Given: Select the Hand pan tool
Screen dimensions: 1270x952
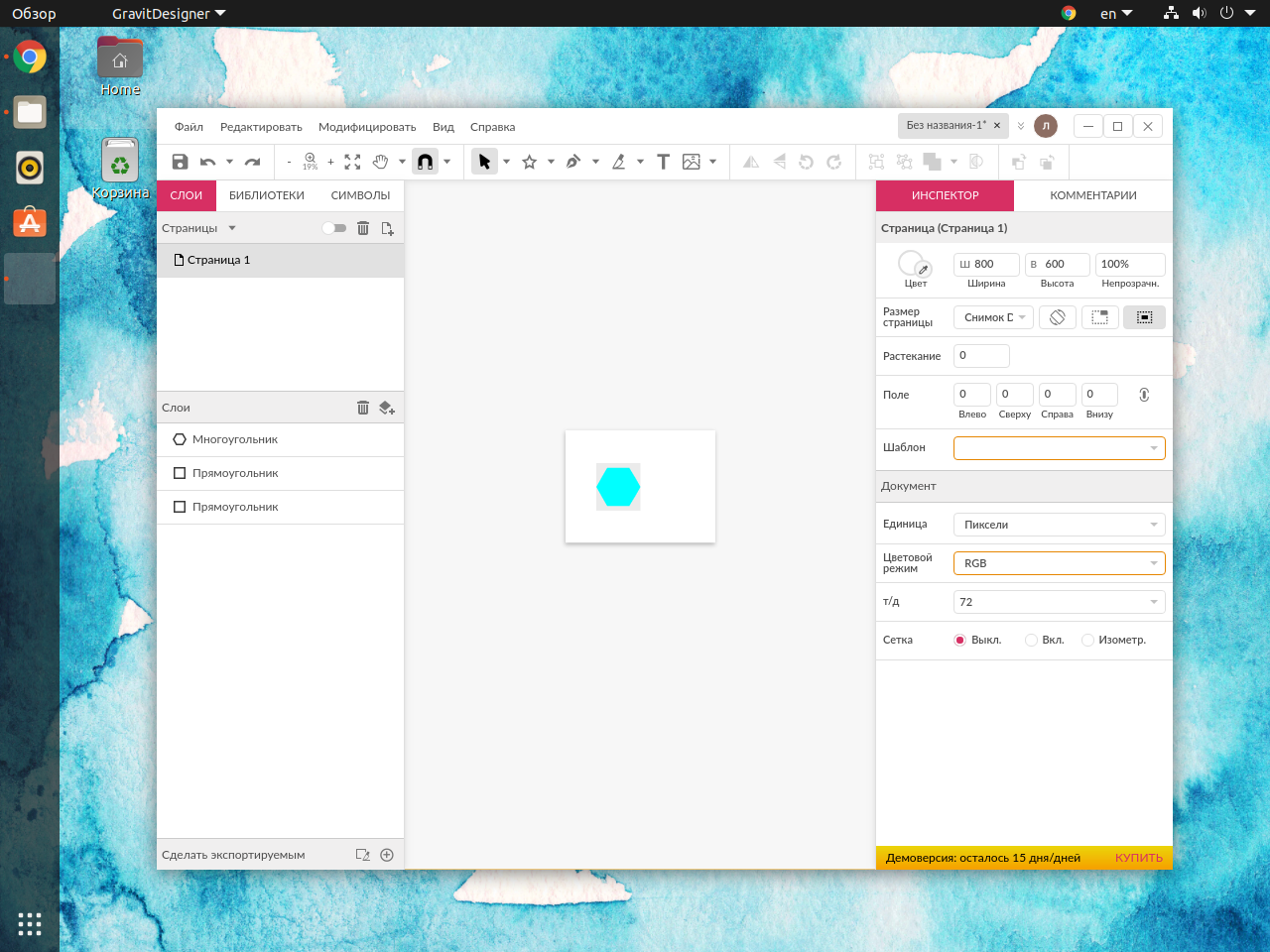Looking at the screenshot, I should point(380,162).
